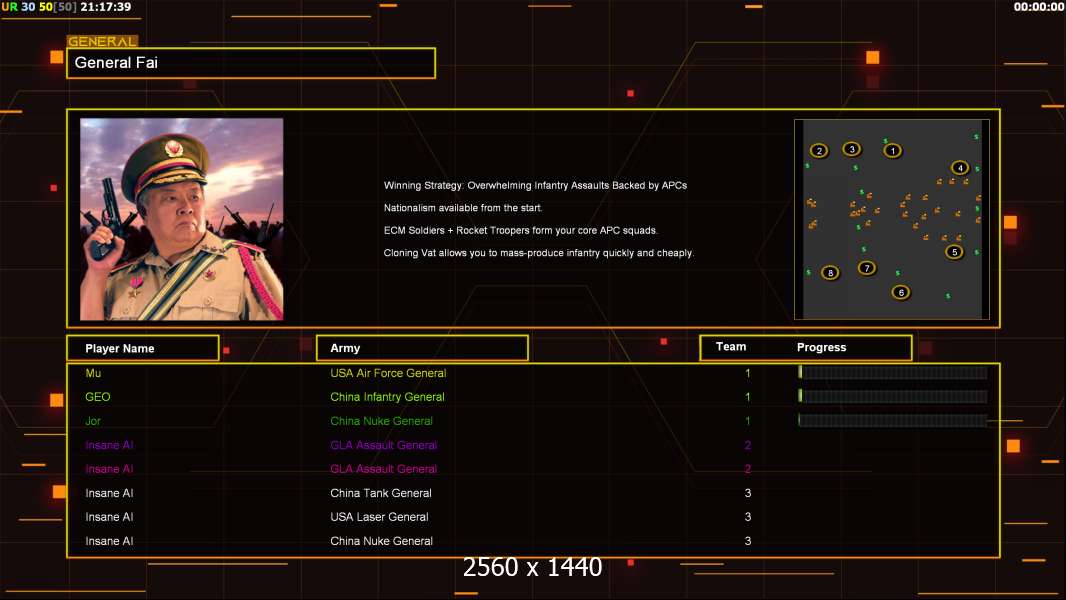Click the ECM Soldiers tip line
This screenshot has height=600, width=1066.
pos(521,230)
